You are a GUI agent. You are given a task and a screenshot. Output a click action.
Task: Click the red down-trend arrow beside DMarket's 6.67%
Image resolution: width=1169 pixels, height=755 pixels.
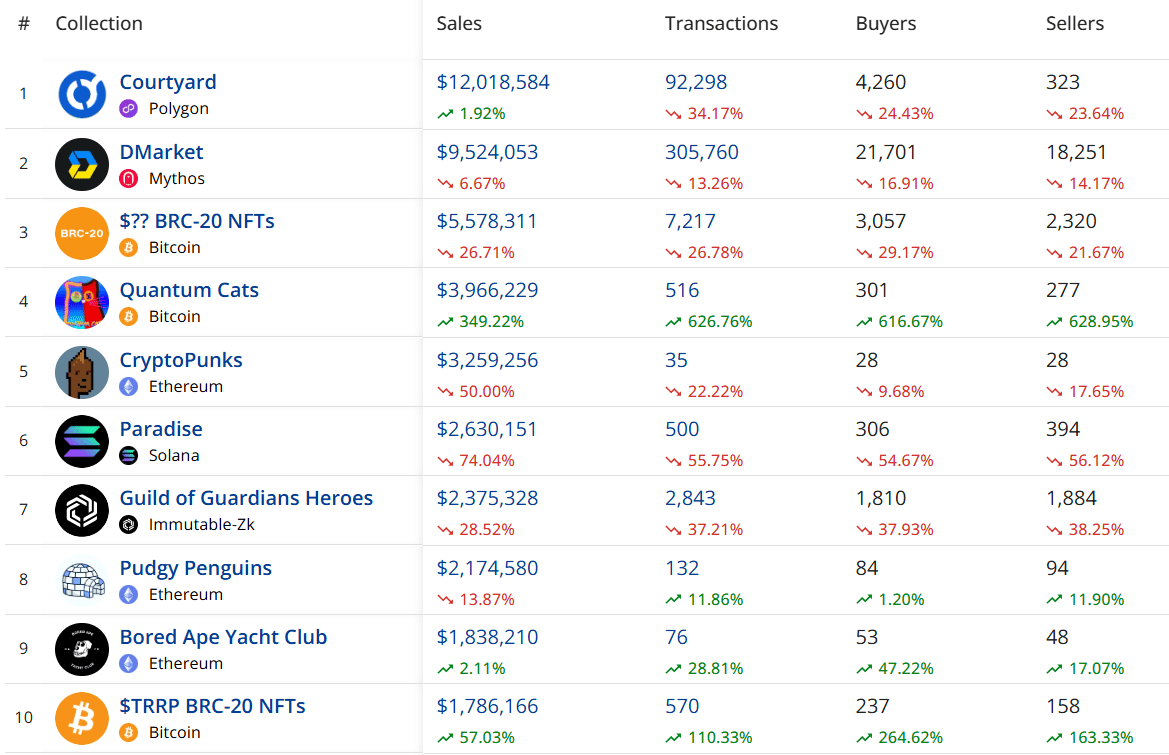(445, 183)
